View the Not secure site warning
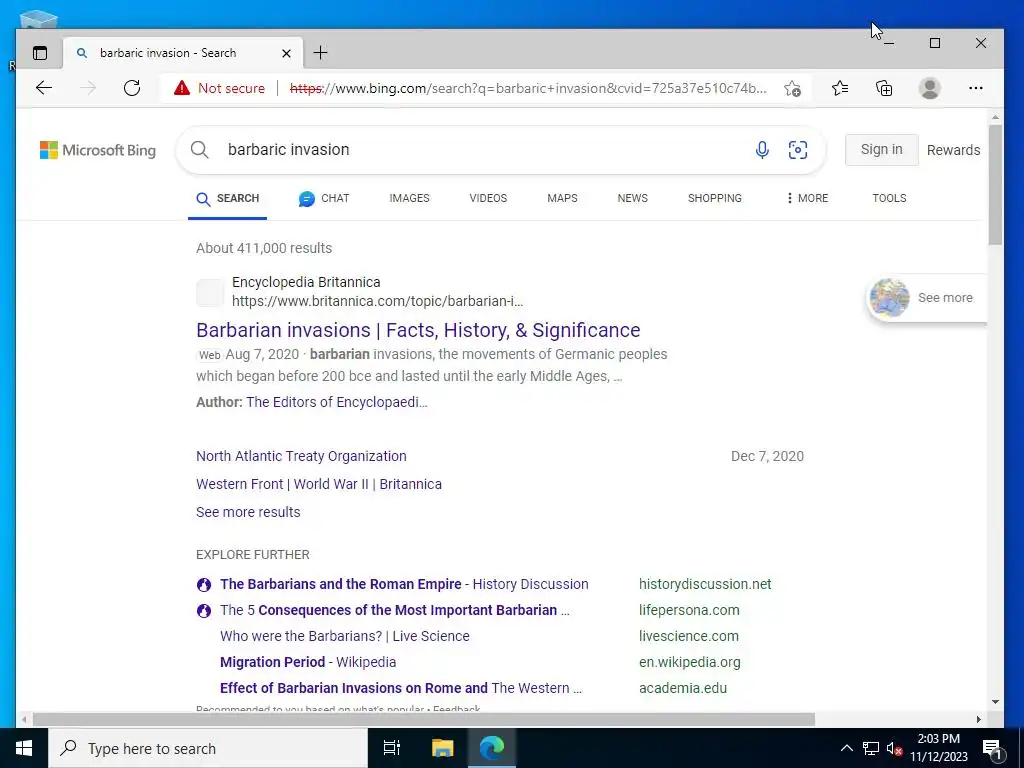This screenshot has width=1024, height=768. point(219,88)
